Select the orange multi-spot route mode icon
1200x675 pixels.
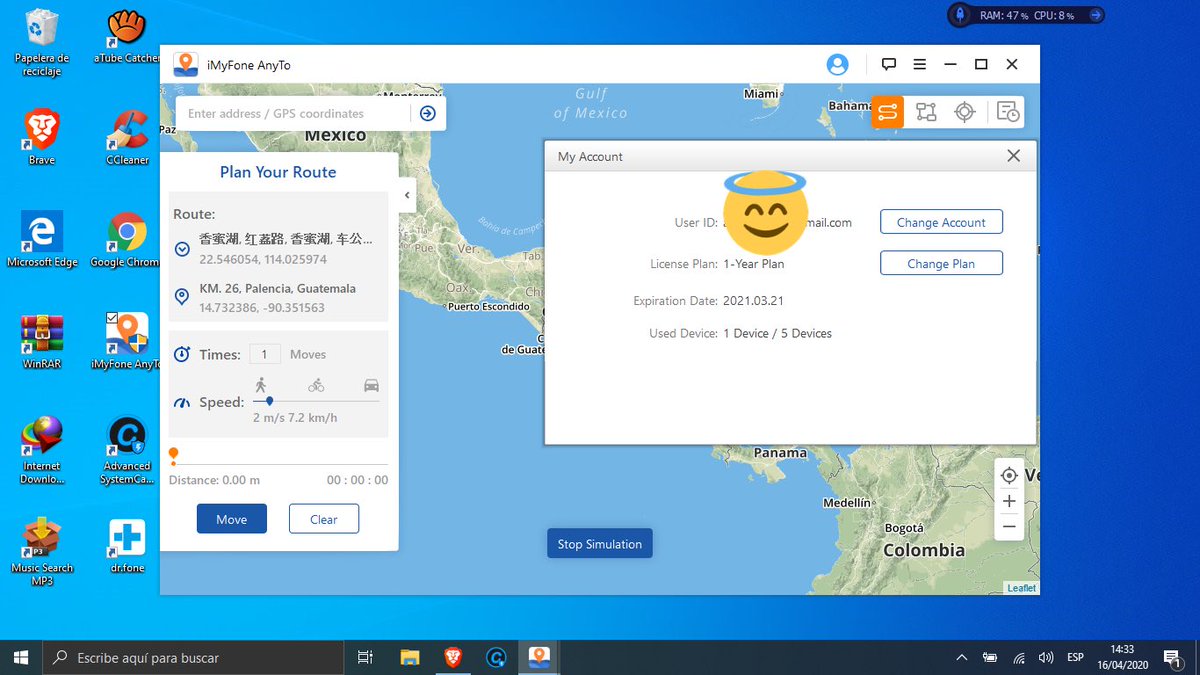click(x=887, y=112)
